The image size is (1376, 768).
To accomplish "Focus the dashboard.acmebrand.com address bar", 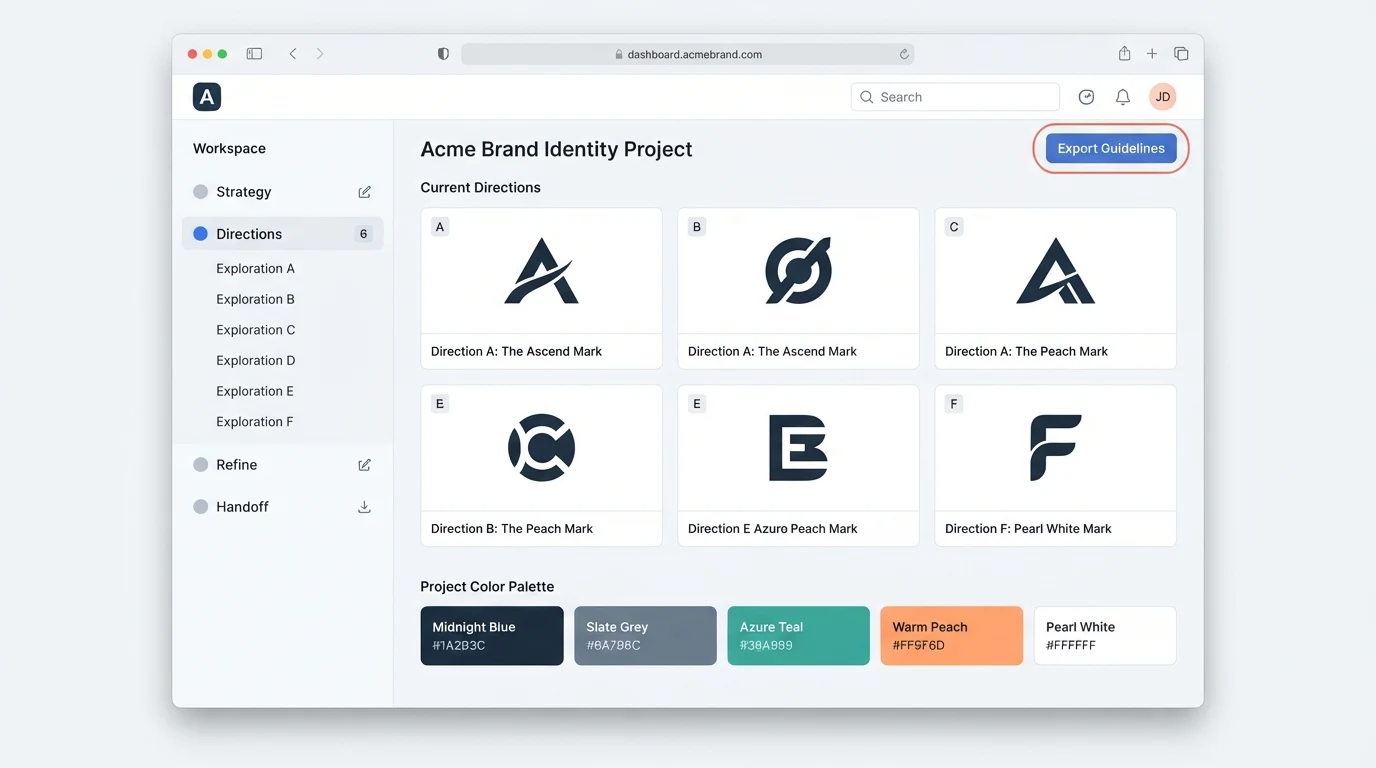I will (x=688, y=54).
